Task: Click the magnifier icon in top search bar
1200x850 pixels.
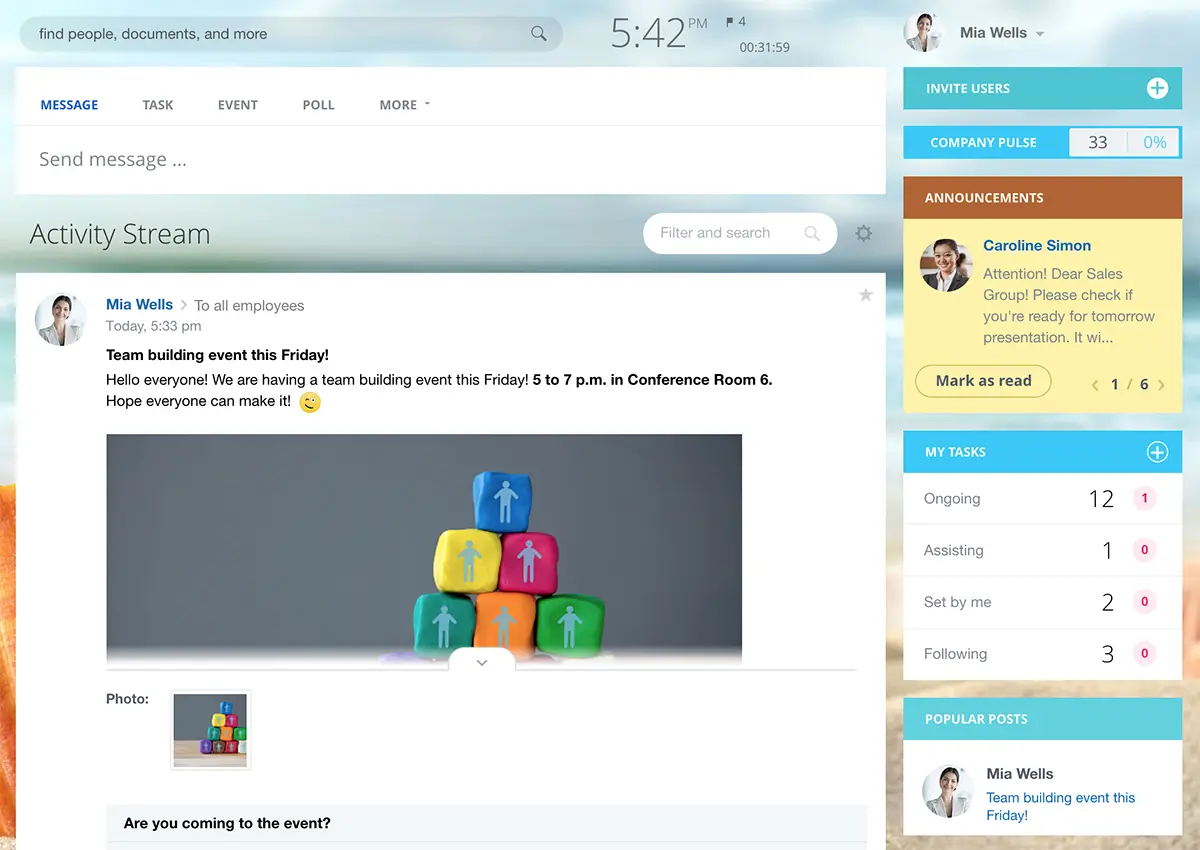Action: pyautogui.click(x=539, y=34)
